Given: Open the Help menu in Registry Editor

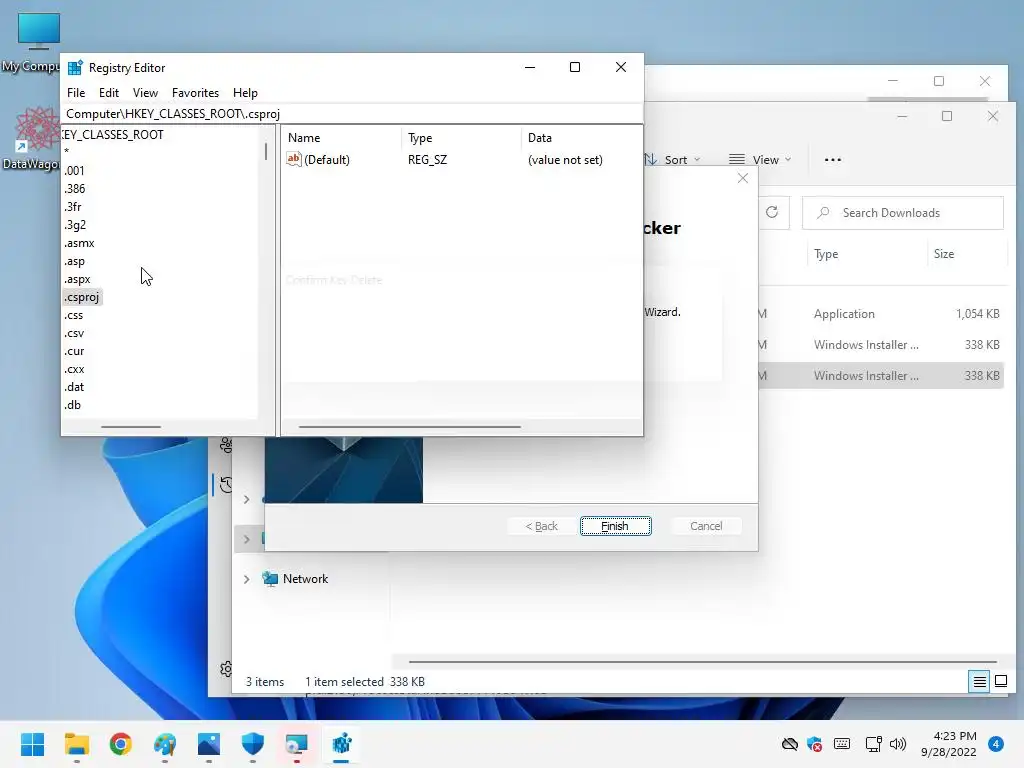Looking at the screenshot, I should [x=246, y=93].
